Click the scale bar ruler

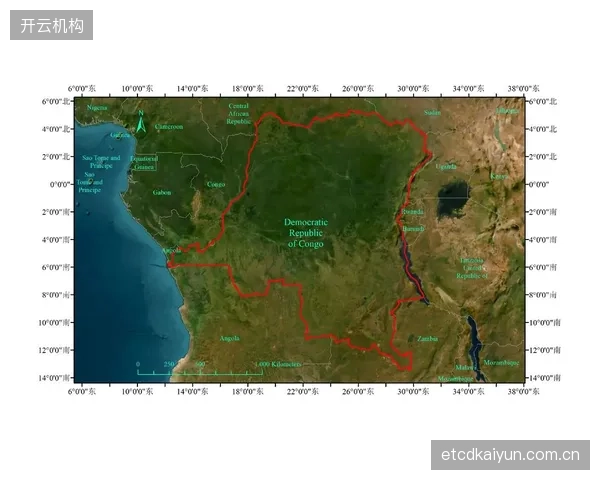tap(200, 372)
